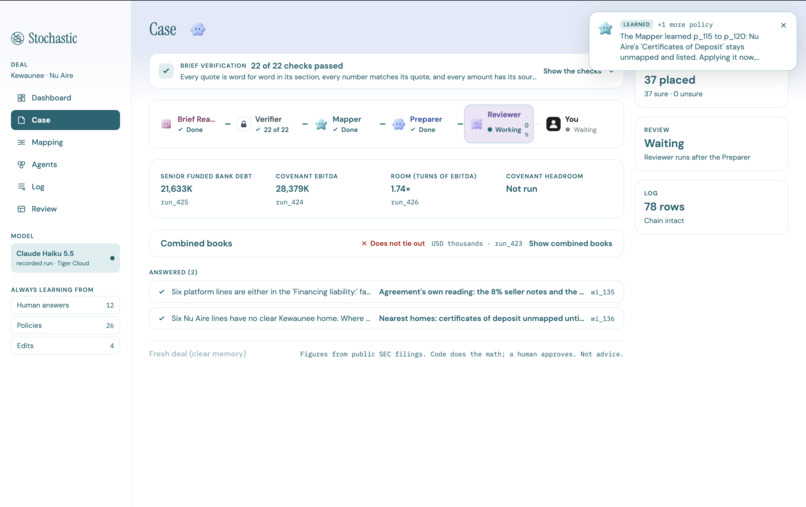Click run_424 under Covenant EBITDA
The width and height of the screenshot is (806, 507).
tap(289, 203)
